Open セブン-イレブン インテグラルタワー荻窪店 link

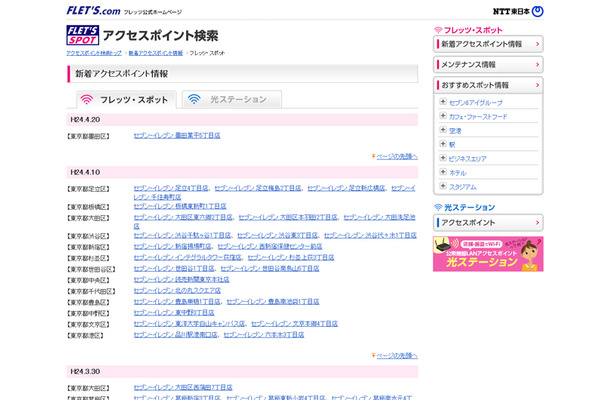pyautogui.click(x=188, y=258)
